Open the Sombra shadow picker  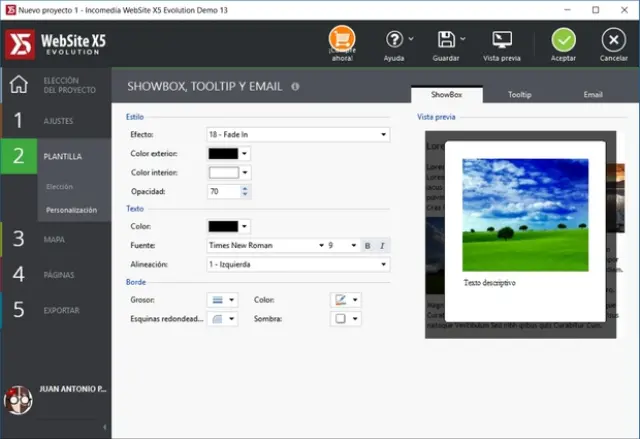[344, 318]
